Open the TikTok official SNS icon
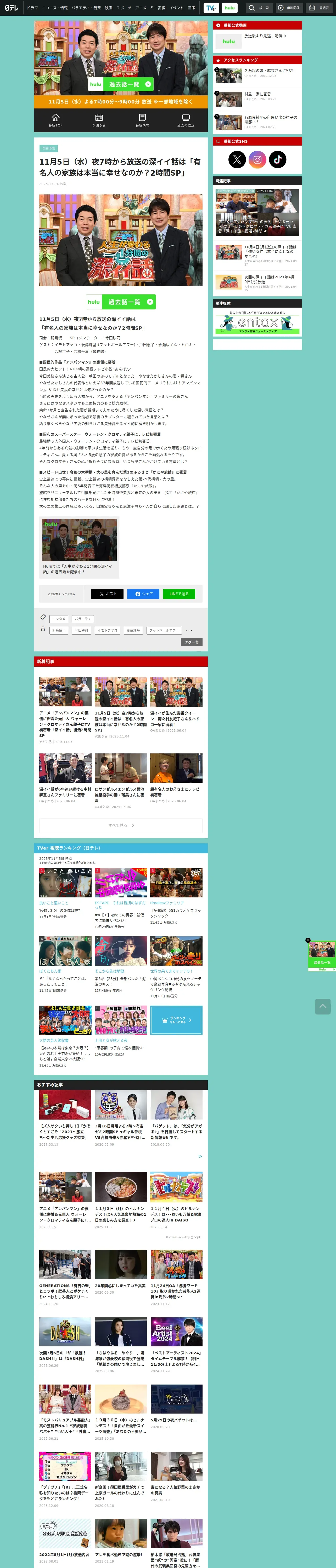The width and height of the screenshot is (336, 1568). pyautogui.click(x=277, y=159)
